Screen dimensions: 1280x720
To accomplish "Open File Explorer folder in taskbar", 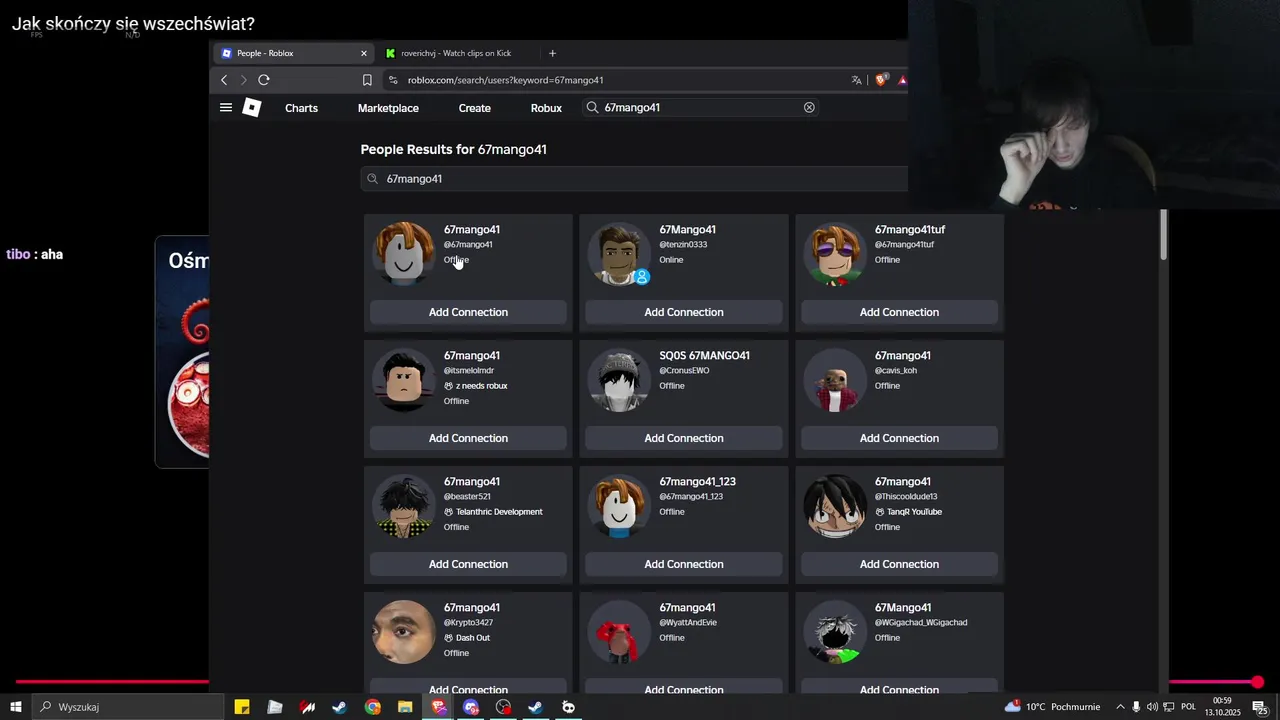I will pos(405,707).
